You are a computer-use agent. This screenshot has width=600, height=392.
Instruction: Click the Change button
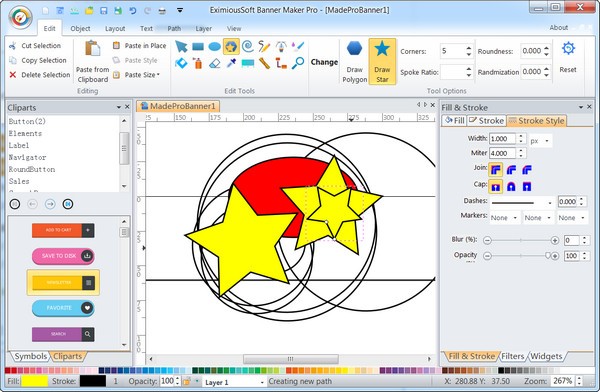click(324, 62)
